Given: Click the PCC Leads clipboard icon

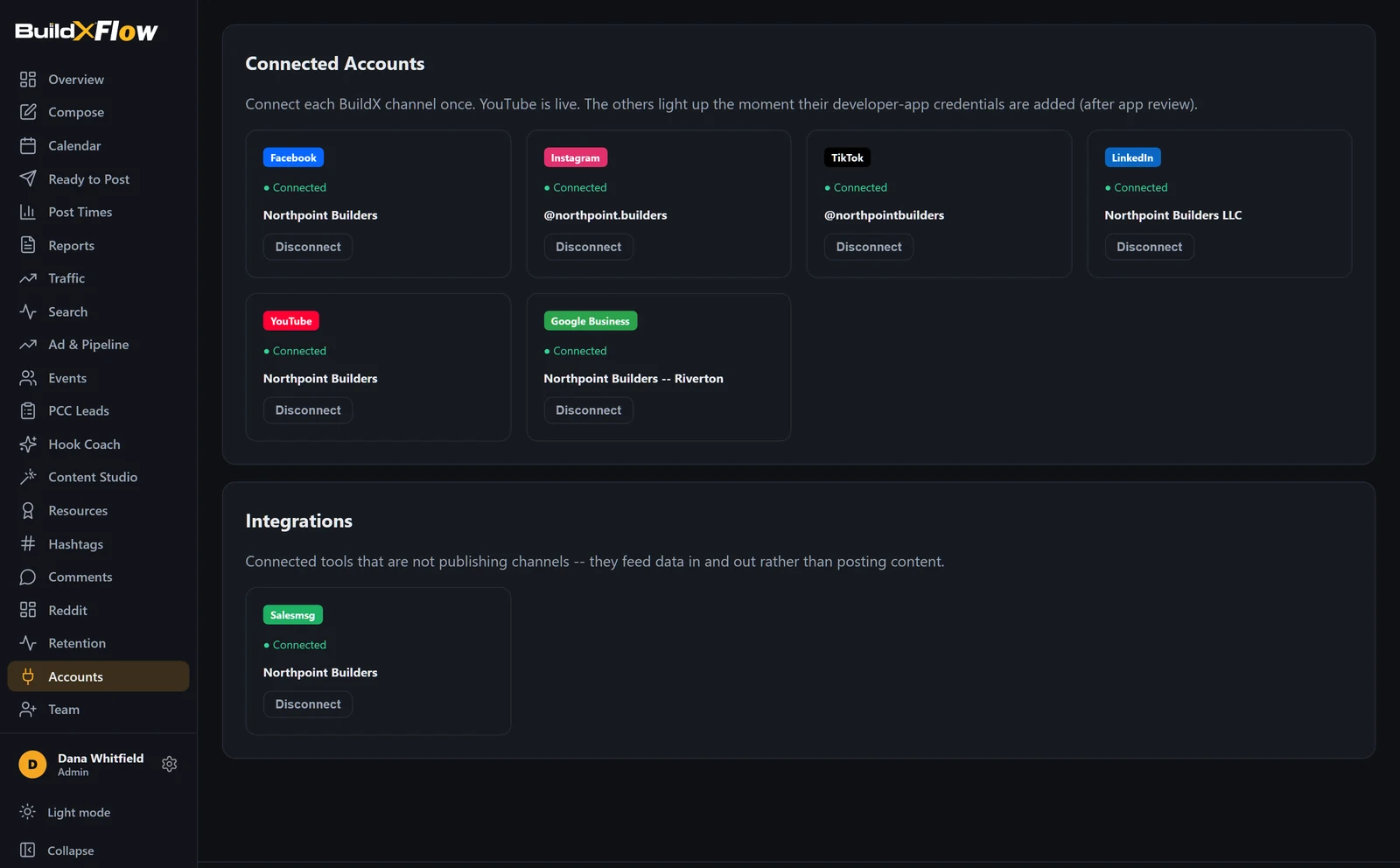Looking at the screenshot, I should tap(28, 410).
